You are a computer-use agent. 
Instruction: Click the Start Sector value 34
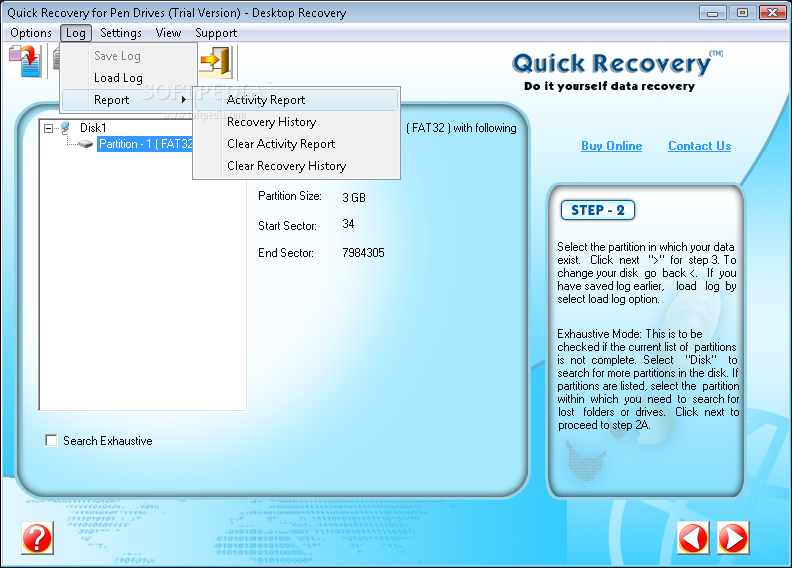pyautogui.click(x=348, y=224)
